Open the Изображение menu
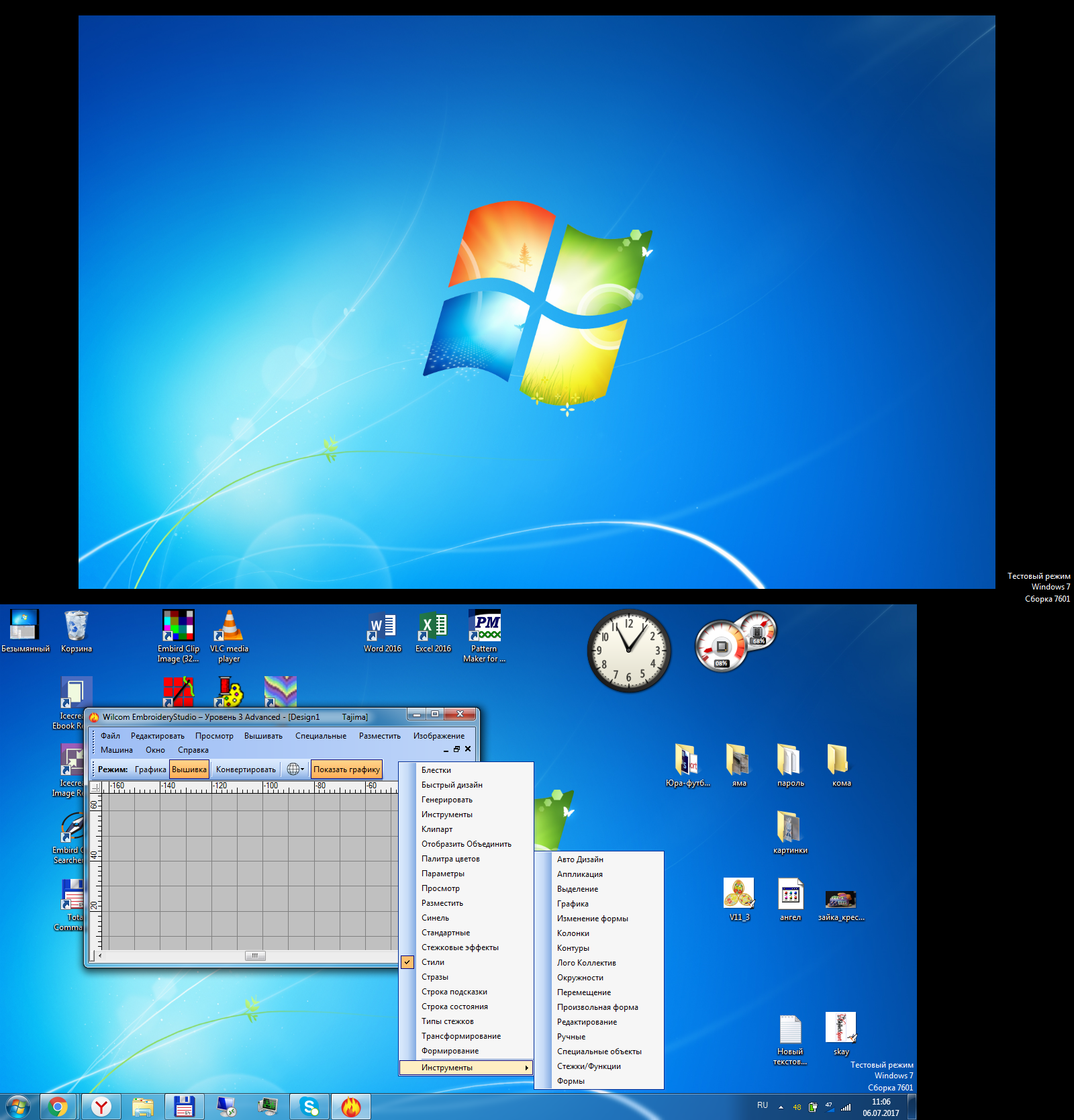The height and width of the screenshot is (1120, 1074). pos(439,736)
